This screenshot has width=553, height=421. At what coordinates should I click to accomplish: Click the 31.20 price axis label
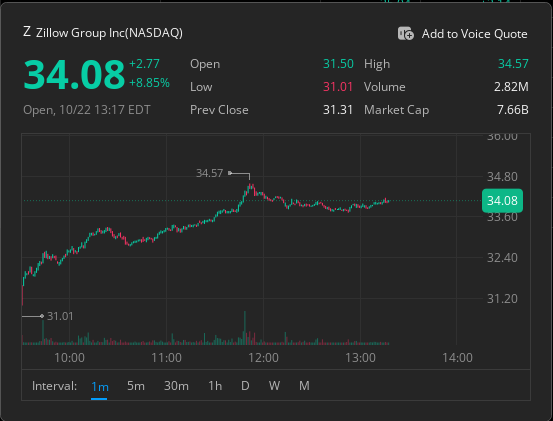click(x=502, y=299)
